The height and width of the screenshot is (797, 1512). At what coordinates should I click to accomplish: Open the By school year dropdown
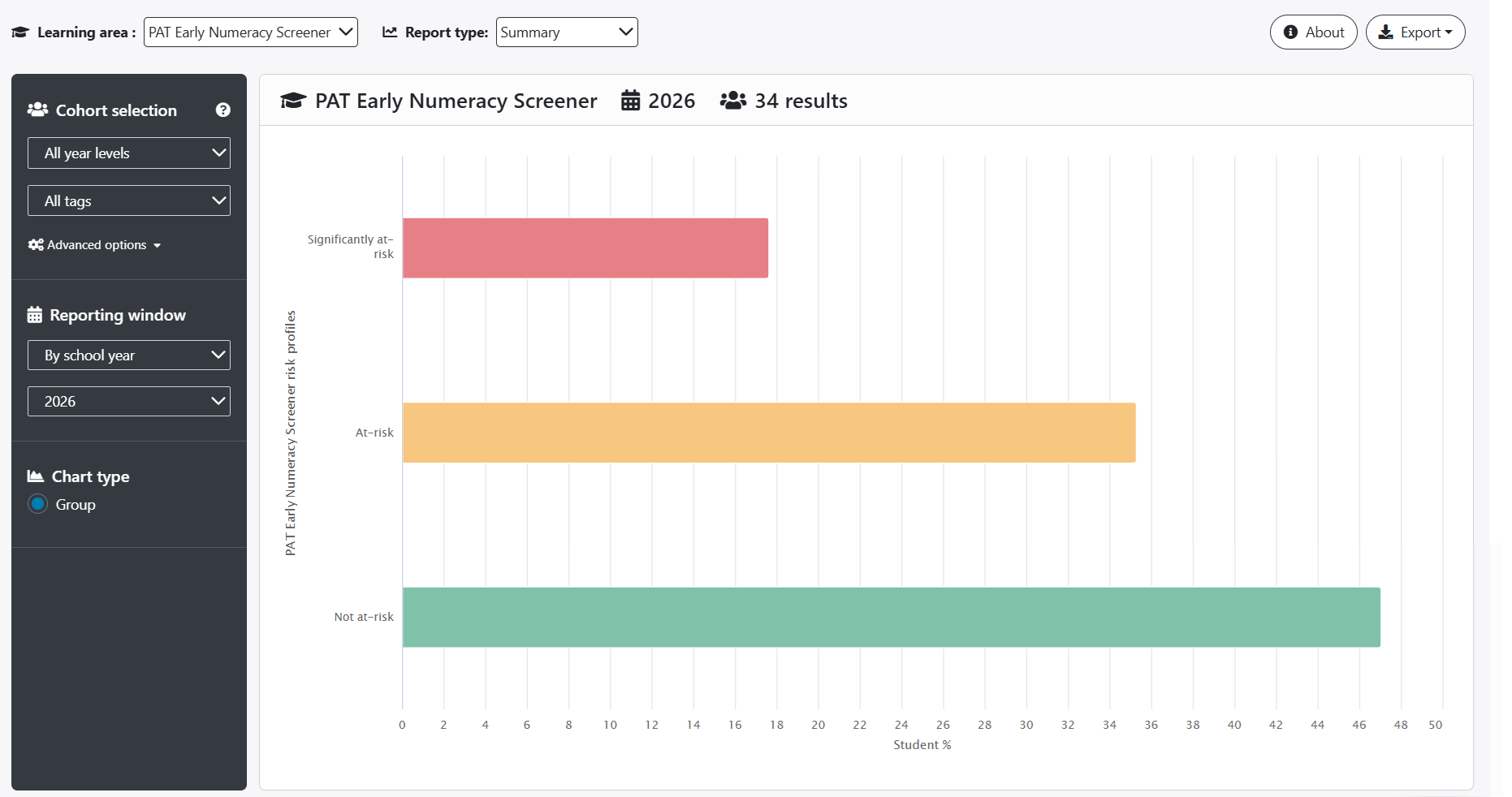pos(129,355)
